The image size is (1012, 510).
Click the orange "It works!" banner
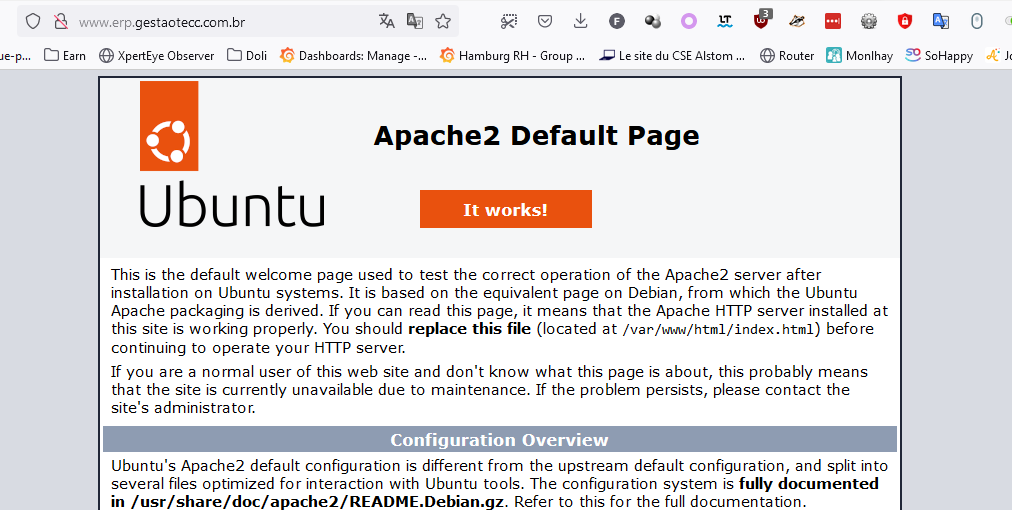505,209
